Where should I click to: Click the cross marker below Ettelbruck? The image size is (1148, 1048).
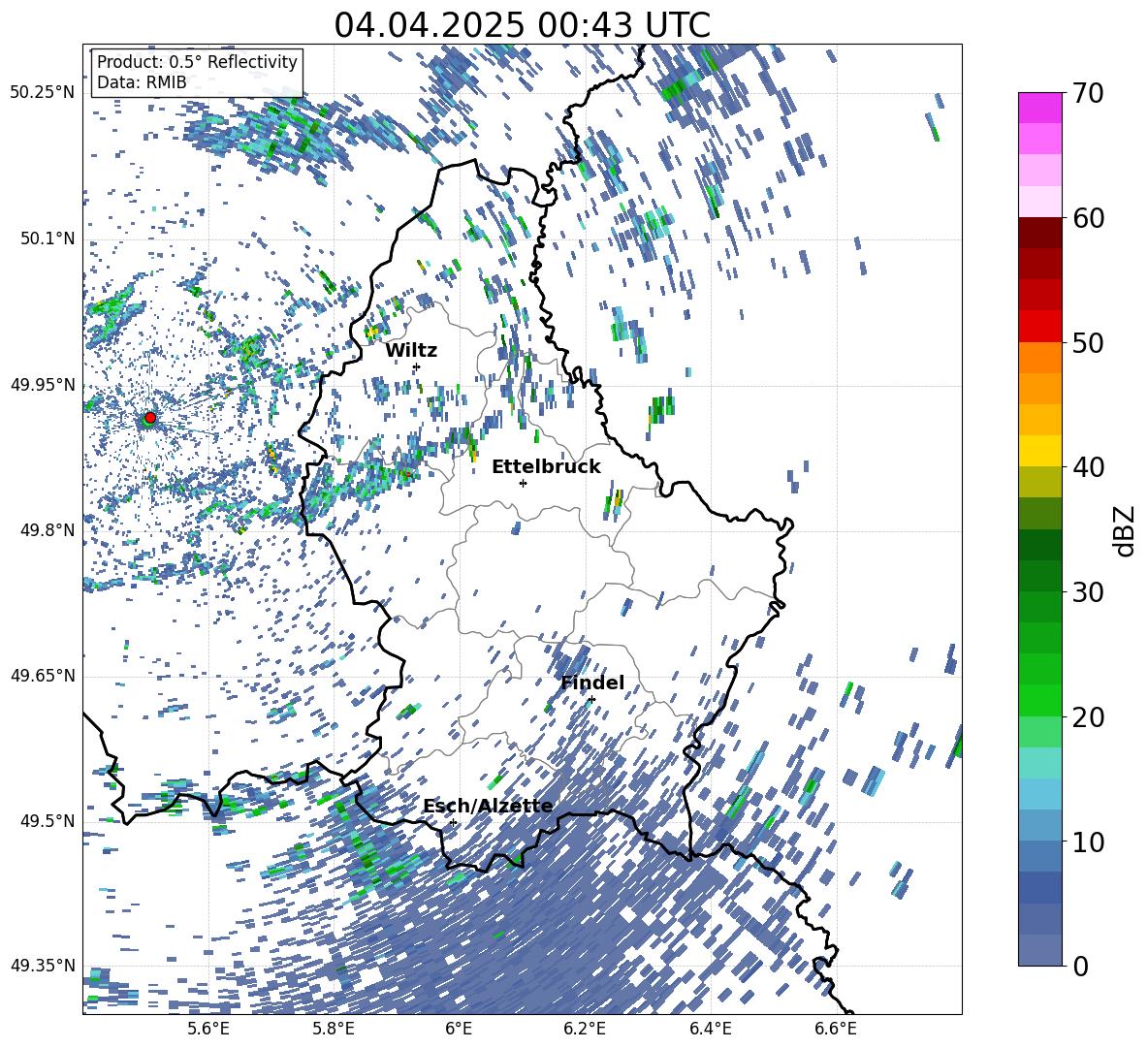point(523,483)
